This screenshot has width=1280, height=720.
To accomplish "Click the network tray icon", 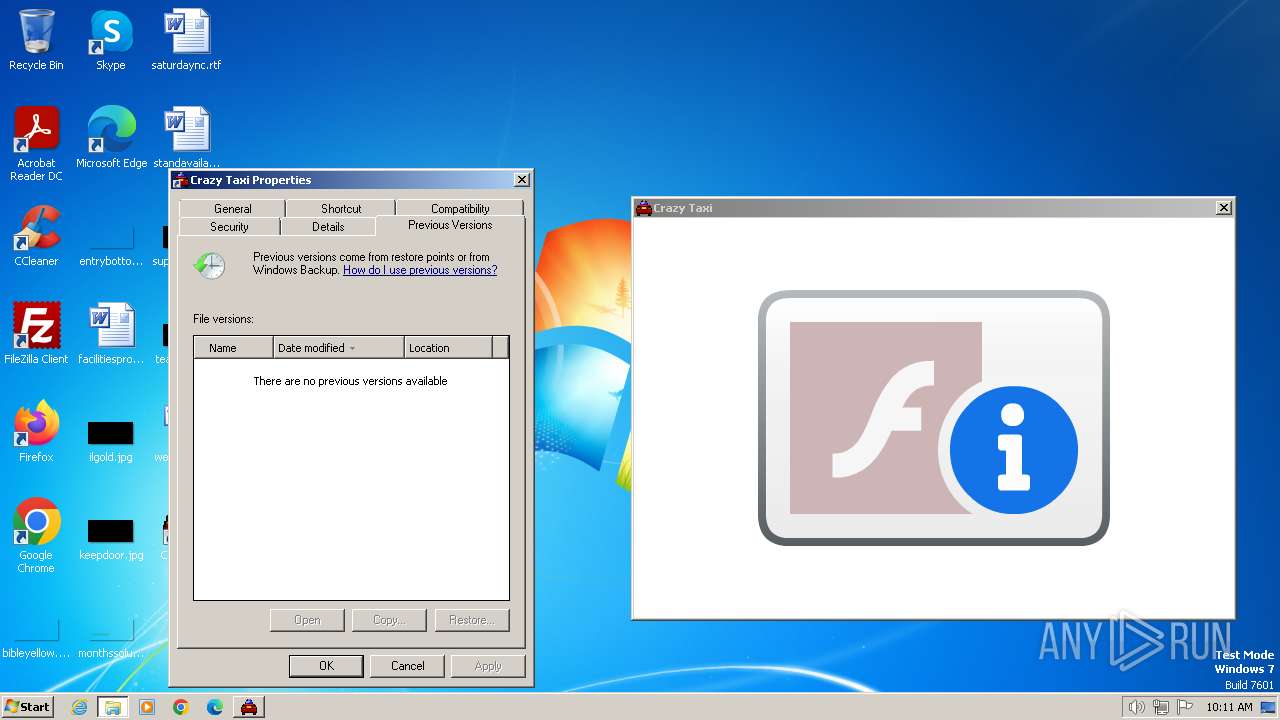I will click(x=1161, y=707).
